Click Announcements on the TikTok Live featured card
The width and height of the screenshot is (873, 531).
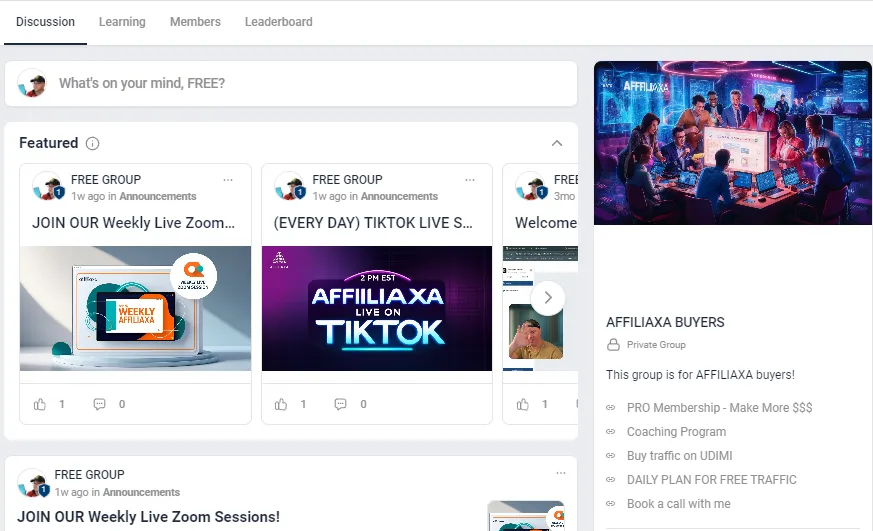tap(399, 196)
